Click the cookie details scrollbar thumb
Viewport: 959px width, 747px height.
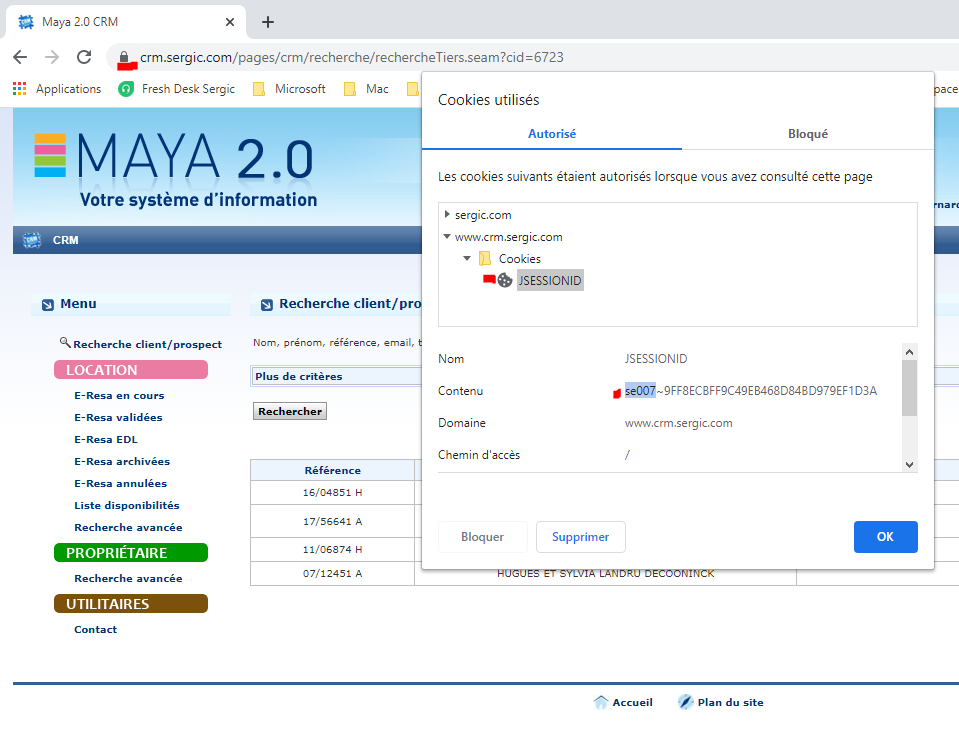click(x=909, y=388)
